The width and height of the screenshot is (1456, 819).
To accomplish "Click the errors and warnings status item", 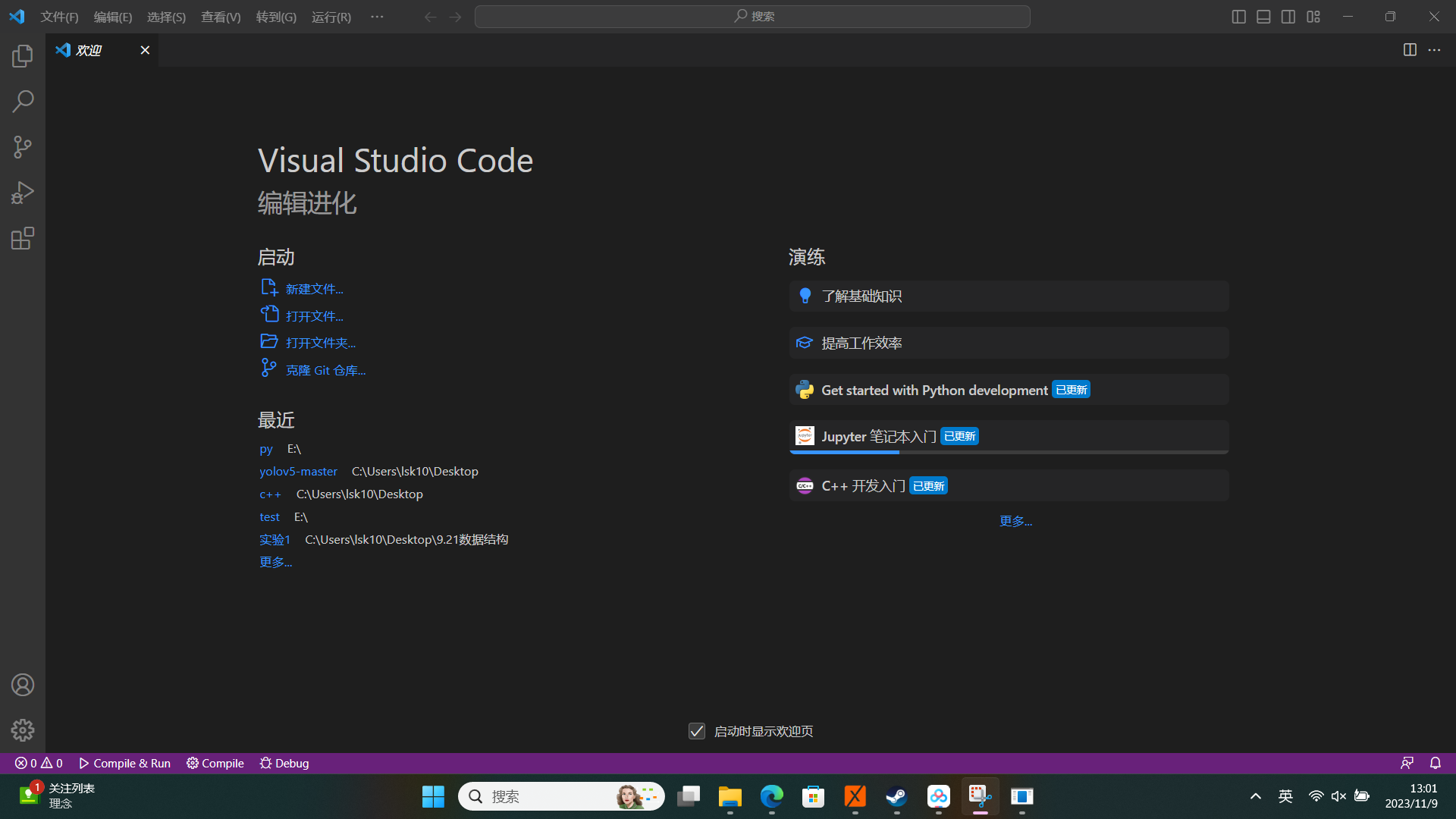I will (x=39, y=763).
